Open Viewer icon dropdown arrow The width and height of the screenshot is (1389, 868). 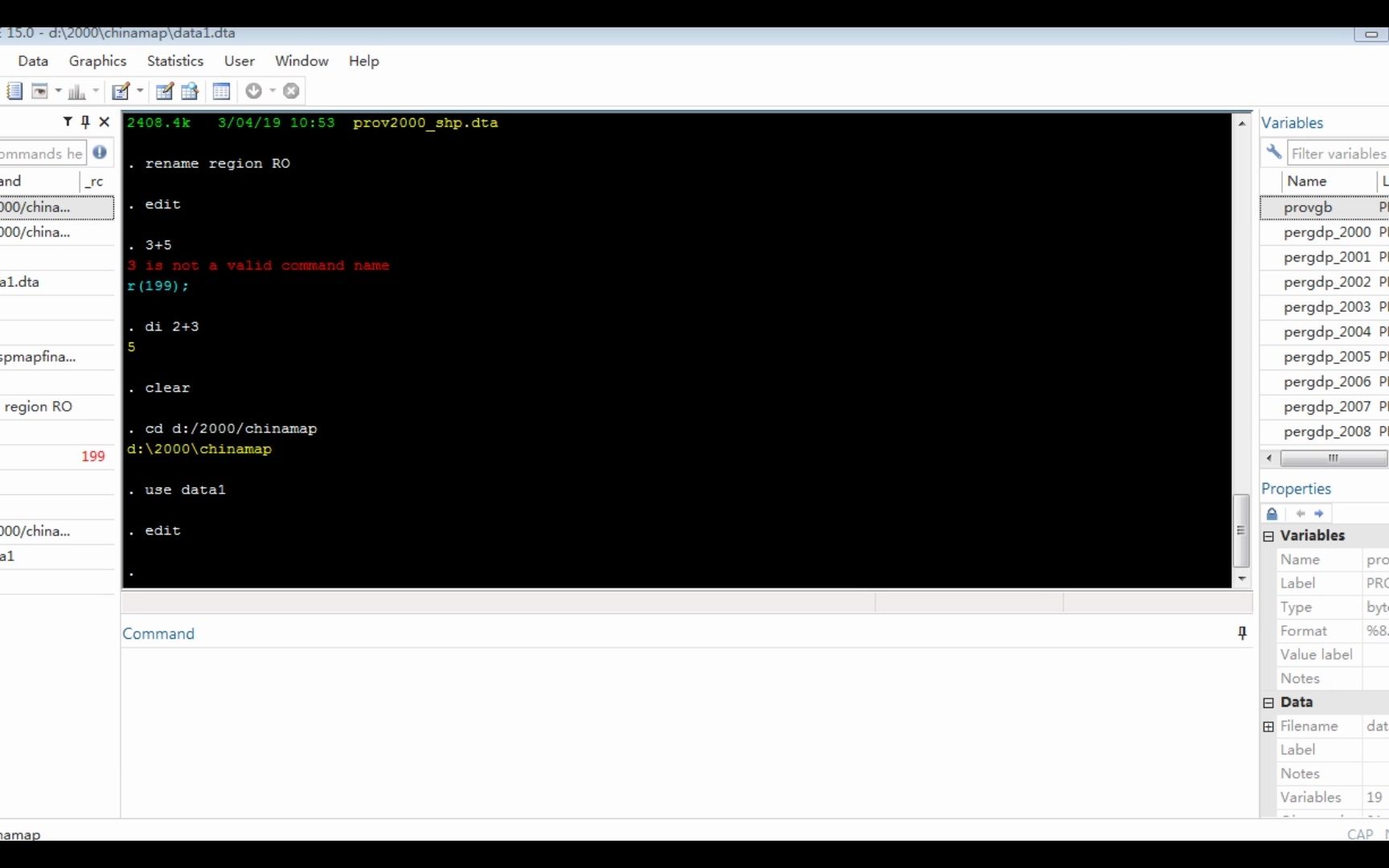pyautogui.click(x=58, y=91)
